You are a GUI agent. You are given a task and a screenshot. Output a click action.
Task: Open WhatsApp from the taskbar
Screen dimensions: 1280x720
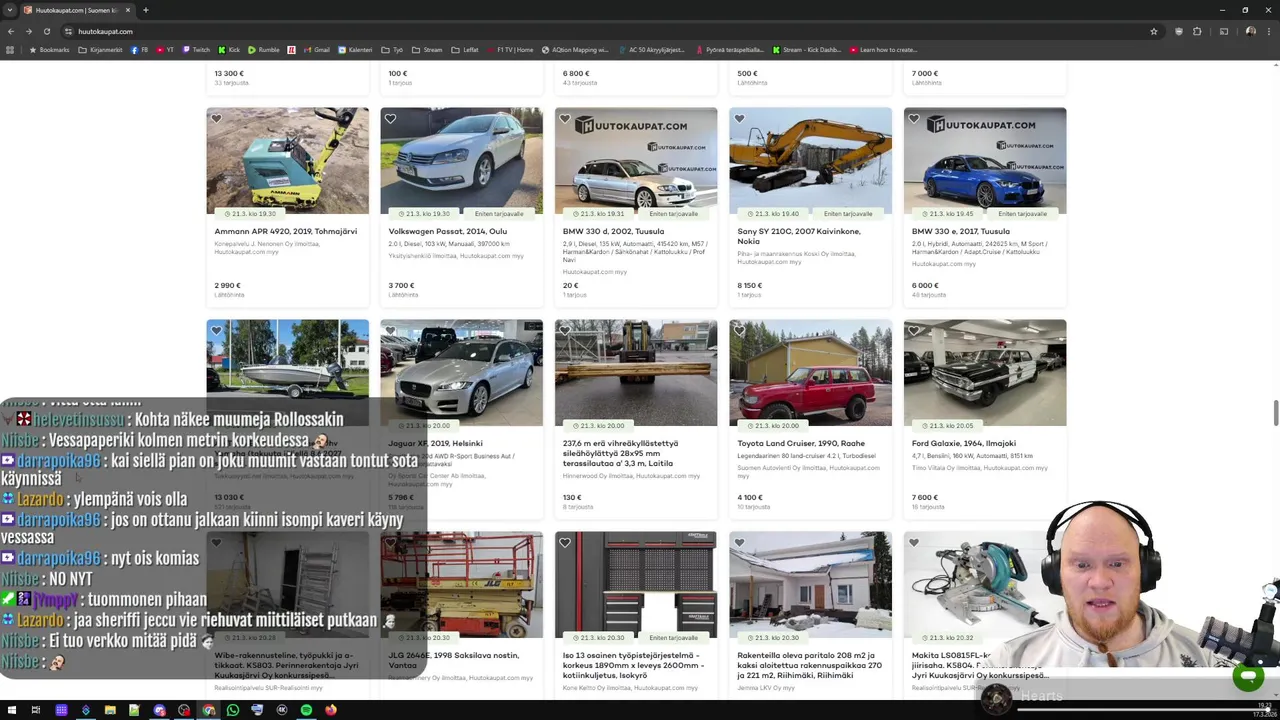[233, 710]
